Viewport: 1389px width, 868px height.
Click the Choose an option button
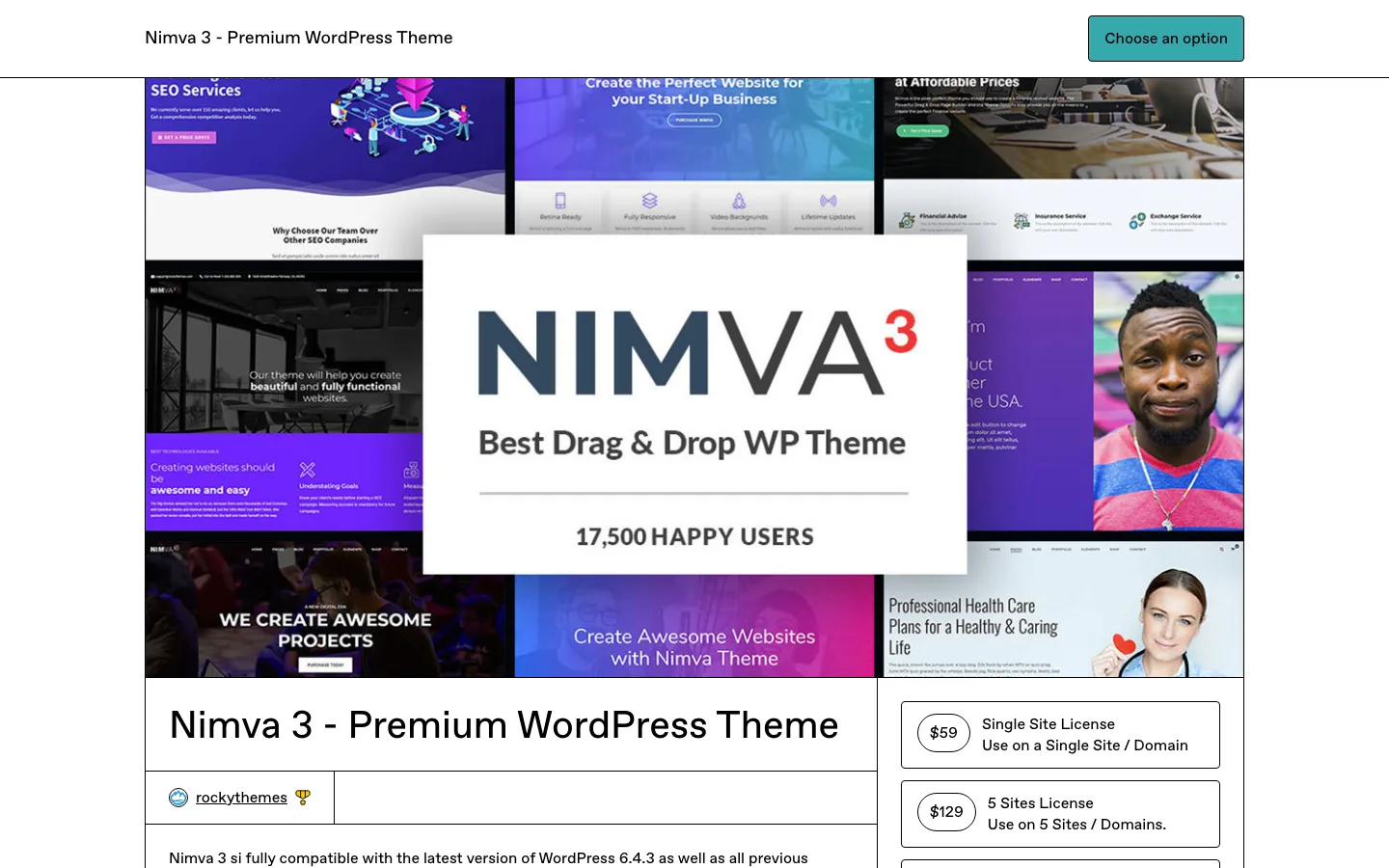(x=1166, y=39)
